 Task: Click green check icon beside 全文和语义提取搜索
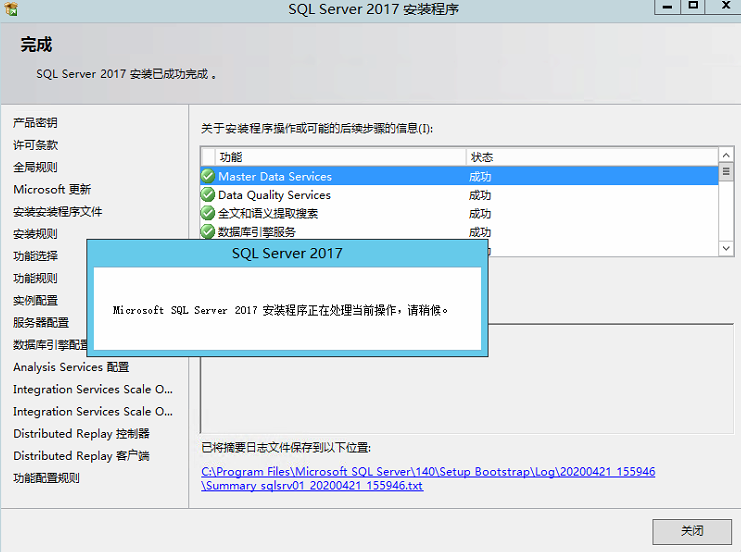(208, 213)
